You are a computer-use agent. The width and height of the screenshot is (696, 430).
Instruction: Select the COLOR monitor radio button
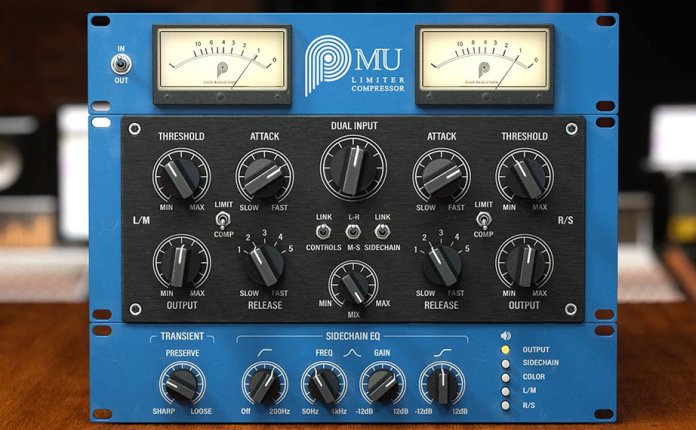(x=505, y=378)
